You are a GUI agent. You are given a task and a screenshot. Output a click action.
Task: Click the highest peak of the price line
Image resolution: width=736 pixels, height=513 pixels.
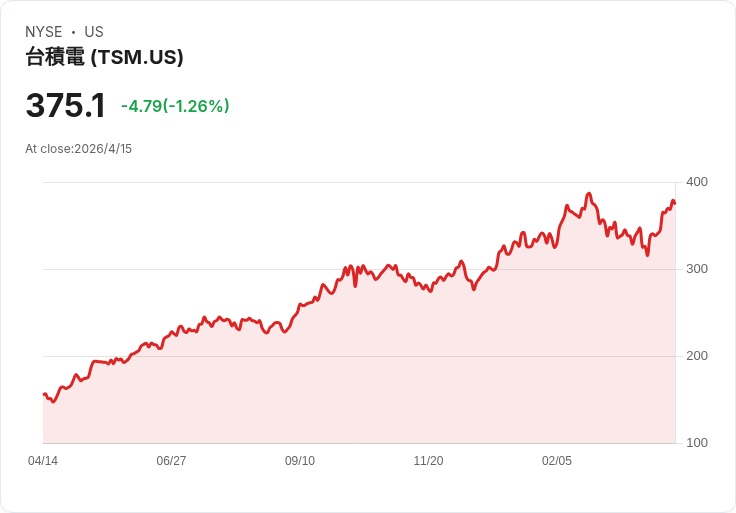(589, 194)
